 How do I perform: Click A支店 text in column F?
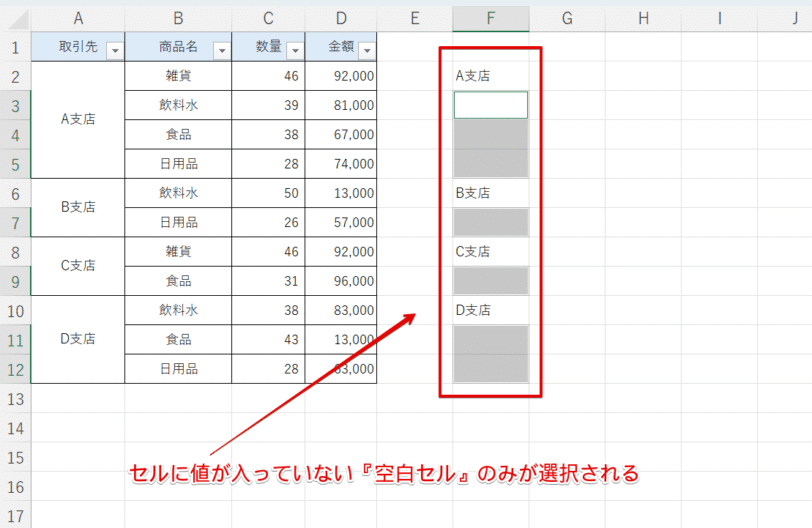(x=473, y=76)
